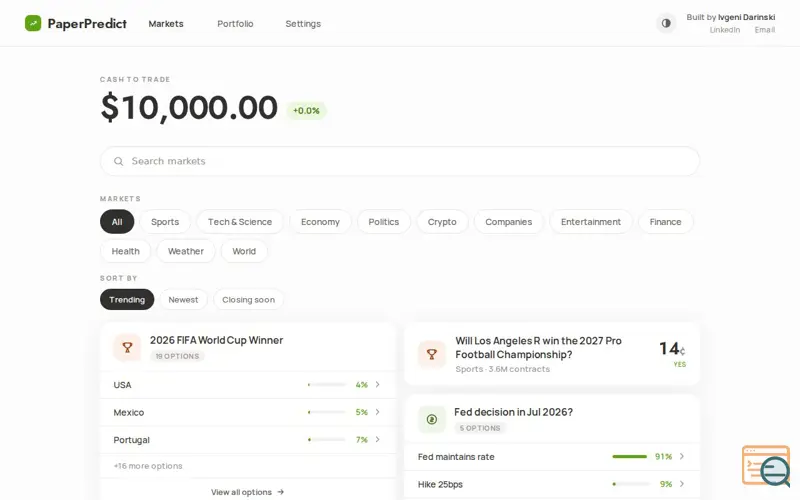Click the Hike 25bps row label

(x=440, y=484)
